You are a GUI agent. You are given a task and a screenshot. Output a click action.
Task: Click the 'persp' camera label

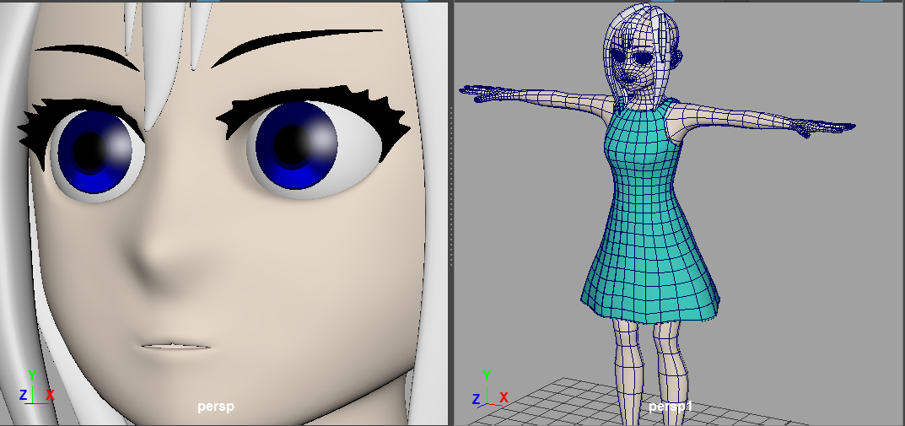coord(217,407)
